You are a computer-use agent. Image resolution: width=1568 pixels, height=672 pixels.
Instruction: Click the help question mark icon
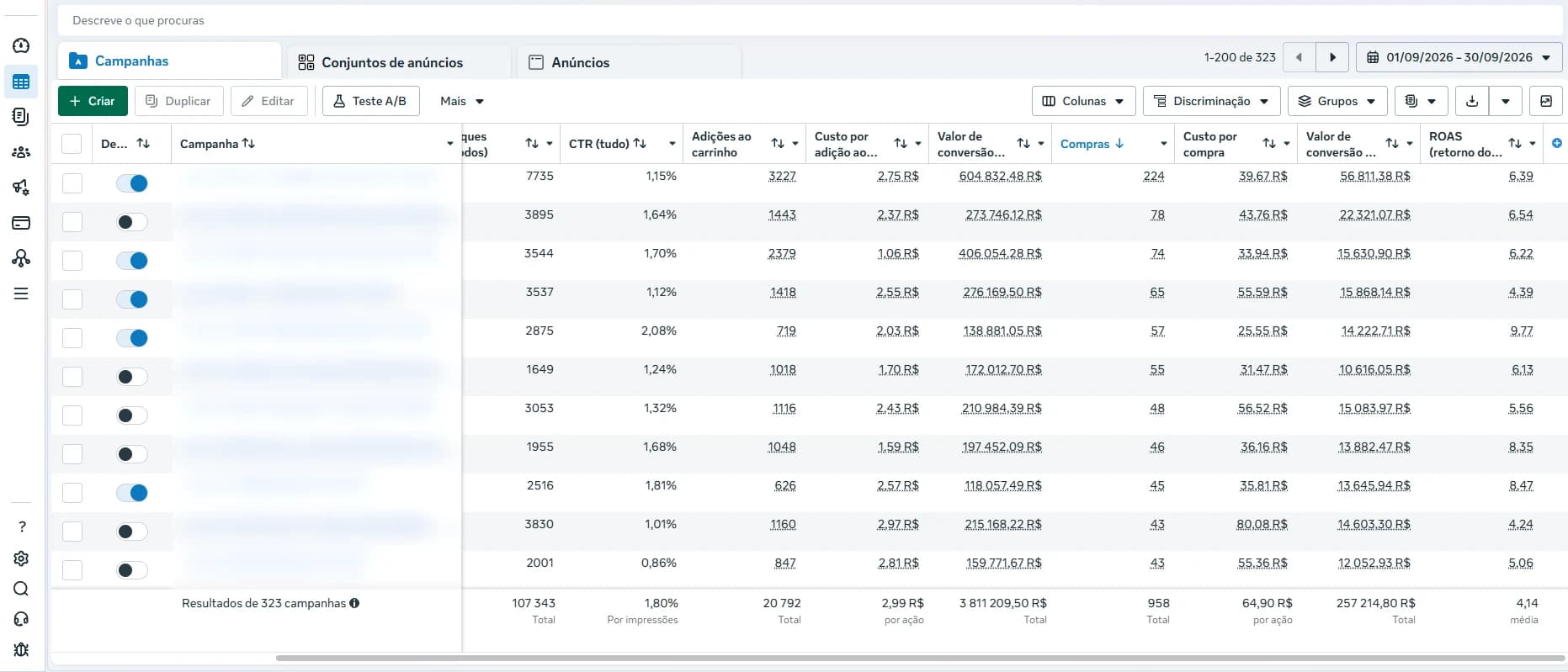coord(22,526)
